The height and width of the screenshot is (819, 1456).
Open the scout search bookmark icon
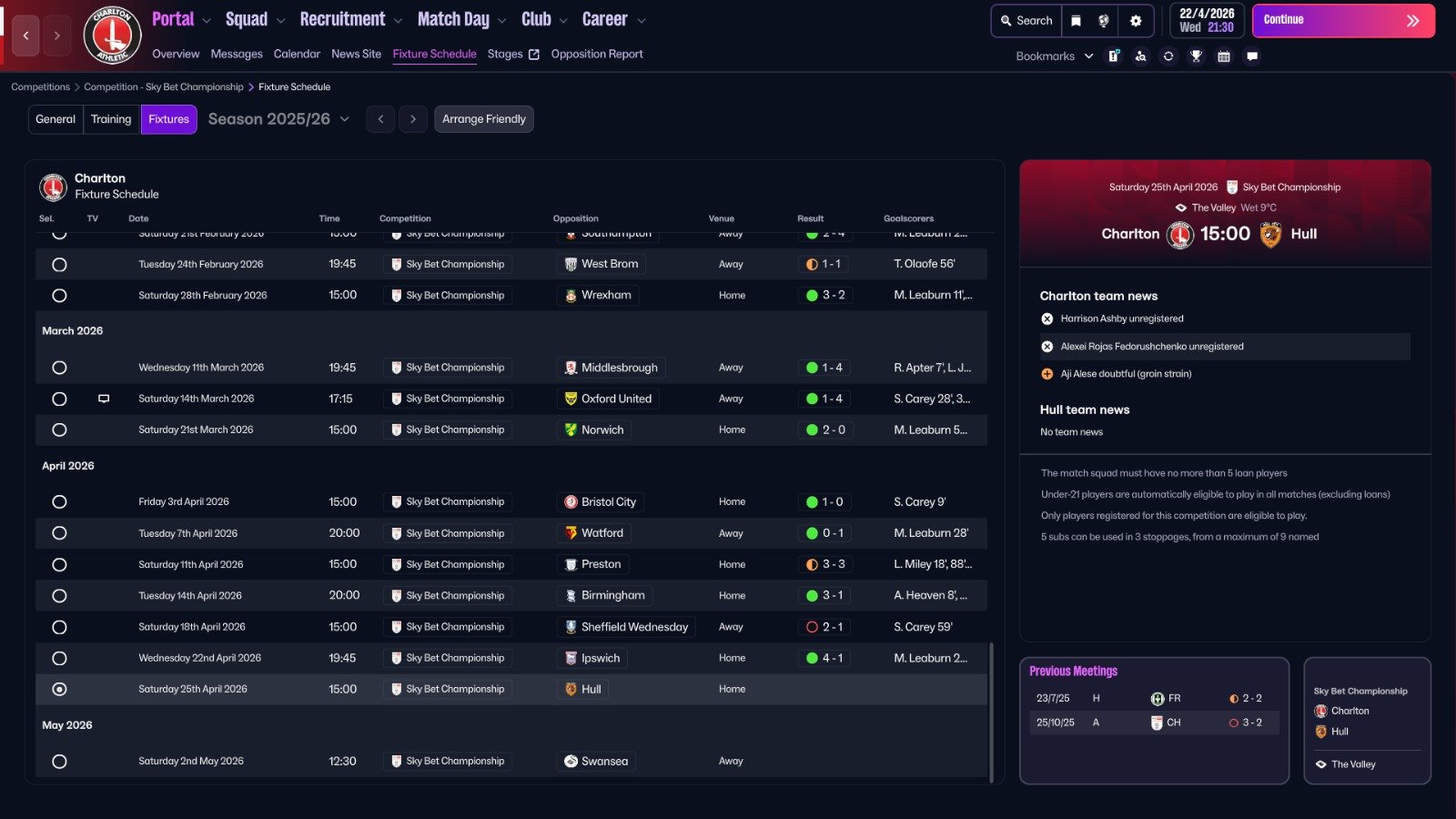click(1141, 56)
